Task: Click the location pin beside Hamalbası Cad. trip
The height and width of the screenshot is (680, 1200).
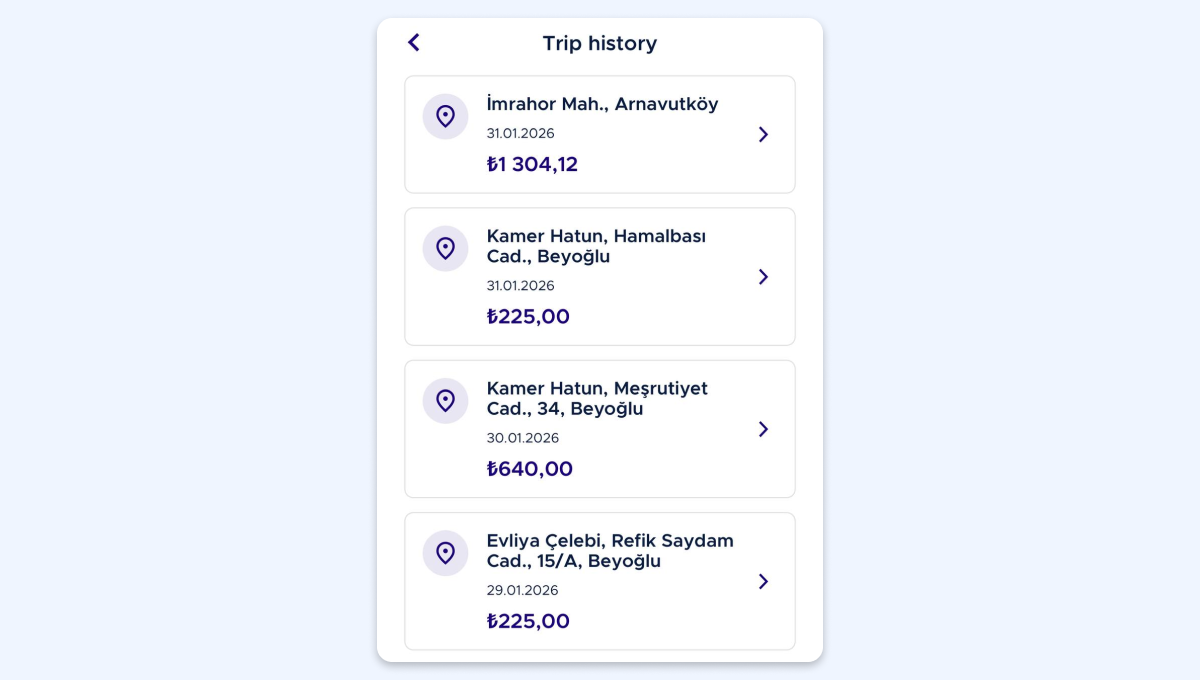Action: tap(445, 249)
